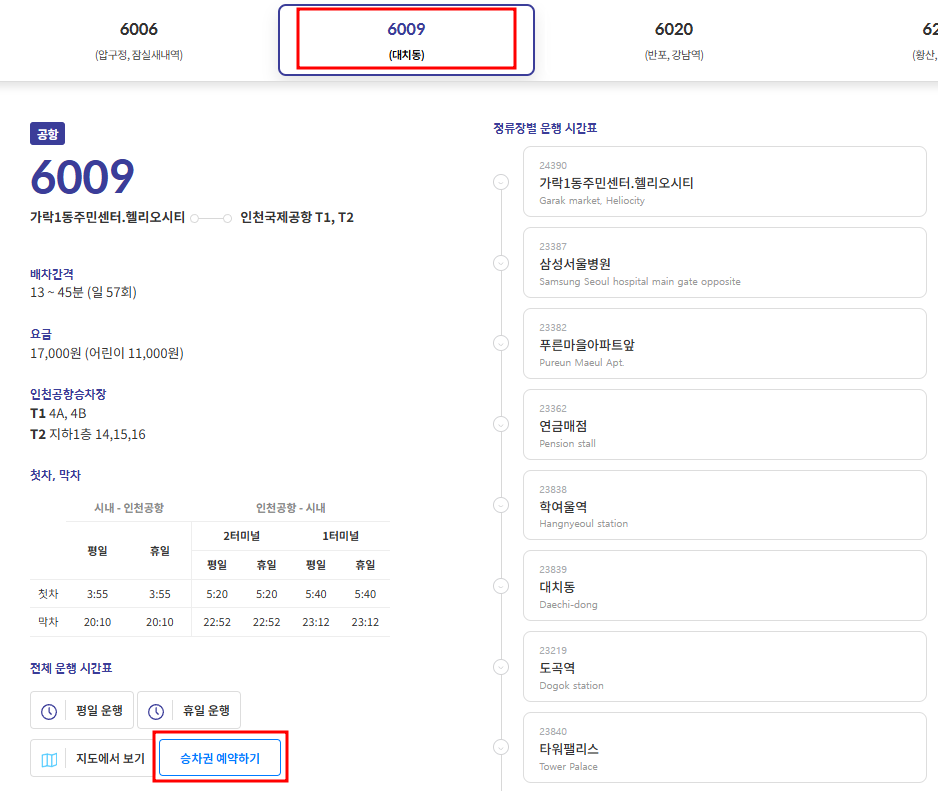The image size is (938, 791).
Task: Click the 1터미널 table header
Action: [x=340, y=536]
